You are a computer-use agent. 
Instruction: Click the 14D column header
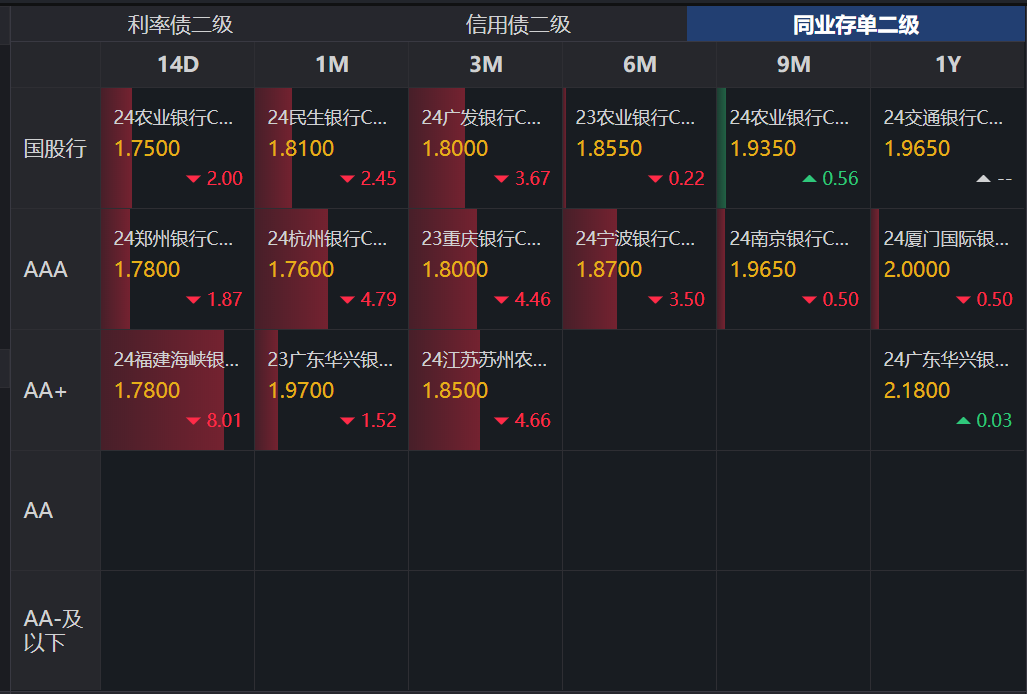click(177, 65)
